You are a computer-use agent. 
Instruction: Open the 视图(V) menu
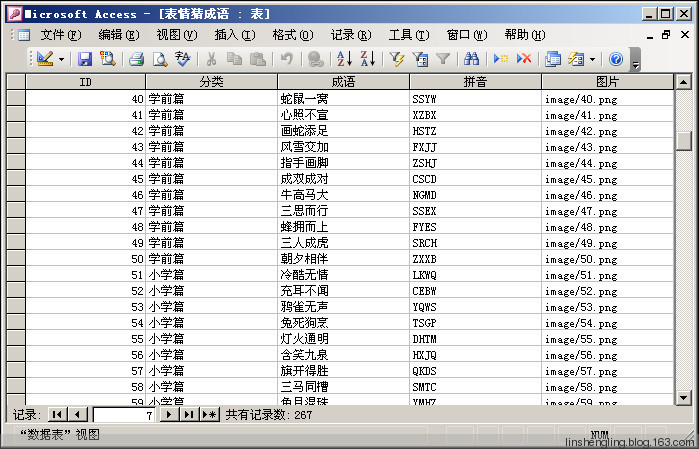(x=177, y=35)
